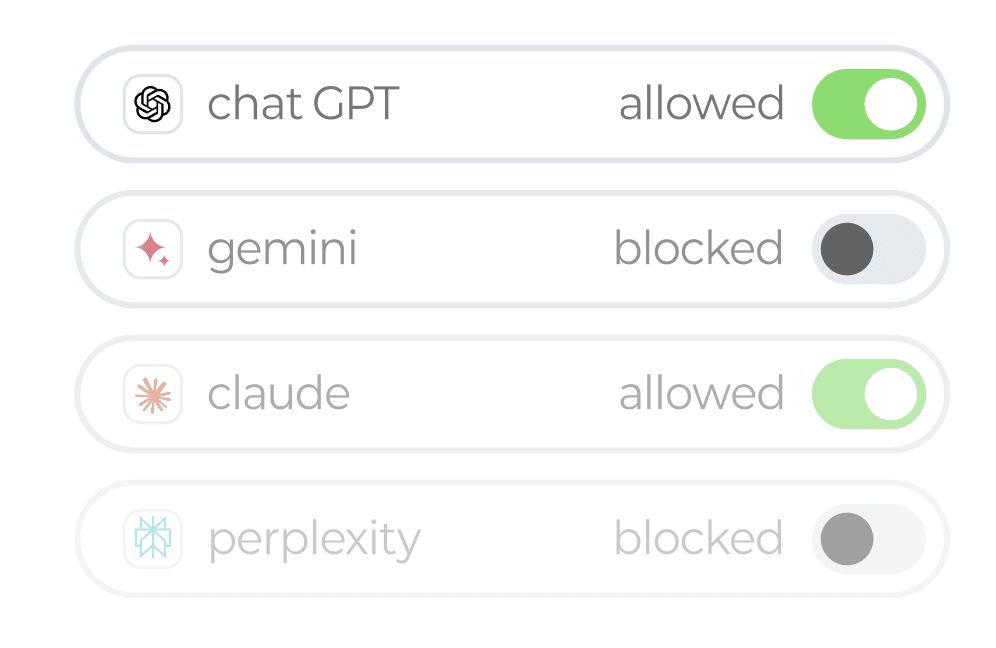Select the Gemini app icon tile
The image size is (996, 648).
152,248
